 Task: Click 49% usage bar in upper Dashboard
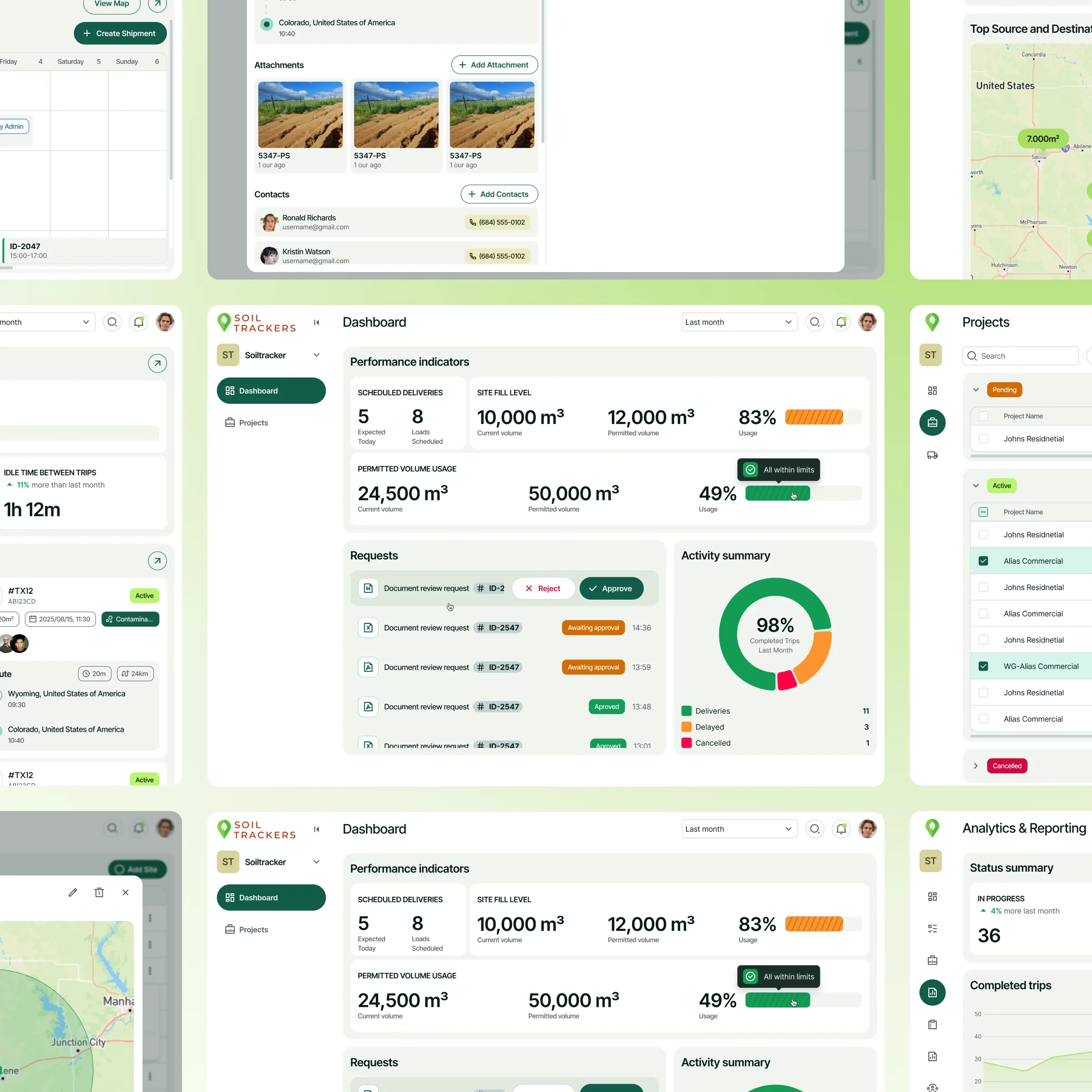coord(803,493)
